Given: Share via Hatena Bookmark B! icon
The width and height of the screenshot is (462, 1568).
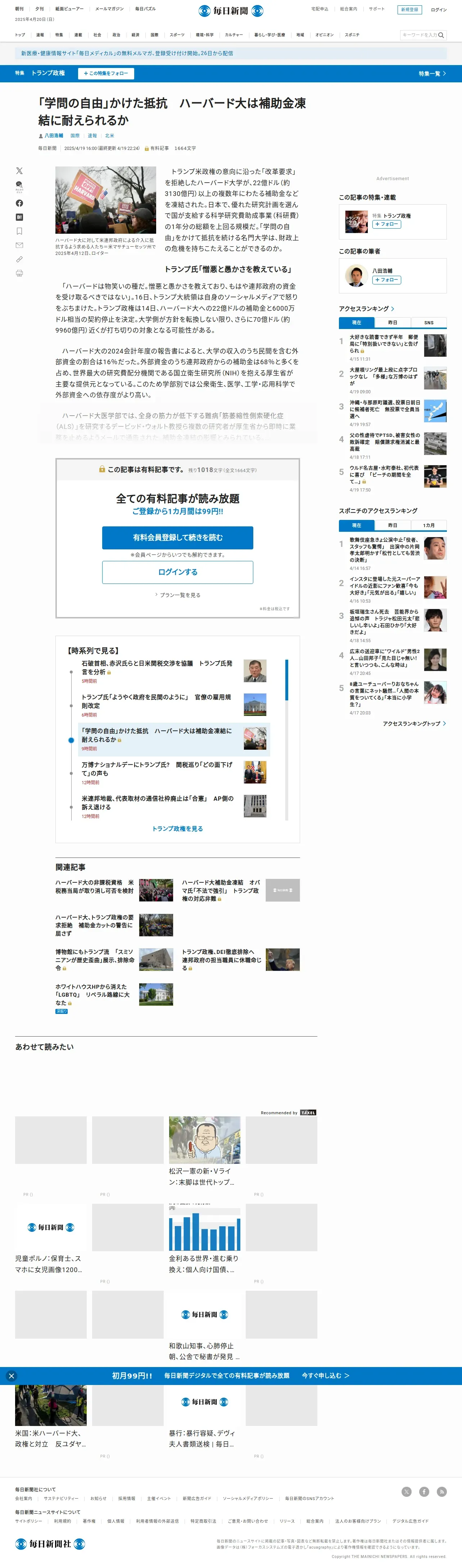Looking at the screenshot, I should 19,217.
